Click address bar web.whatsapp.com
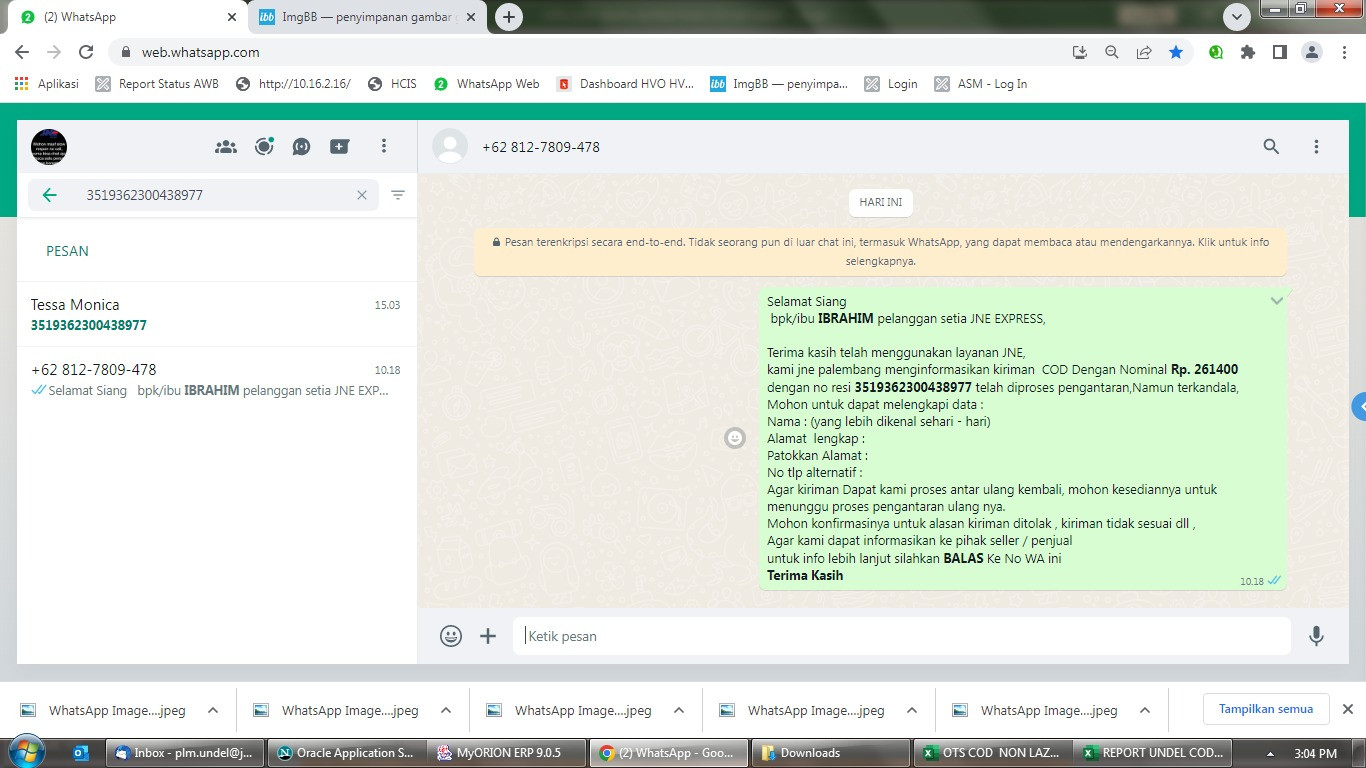 pyautogui.click(x=201, y=52)
